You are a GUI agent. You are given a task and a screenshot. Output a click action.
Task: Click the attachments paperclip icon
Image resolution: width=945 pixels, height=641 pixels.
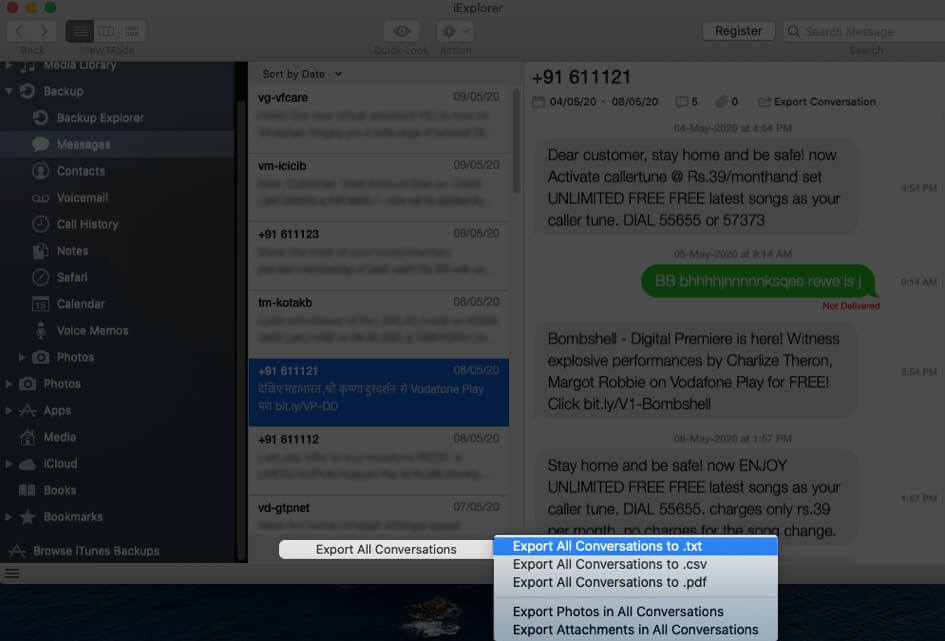(721, 102)
